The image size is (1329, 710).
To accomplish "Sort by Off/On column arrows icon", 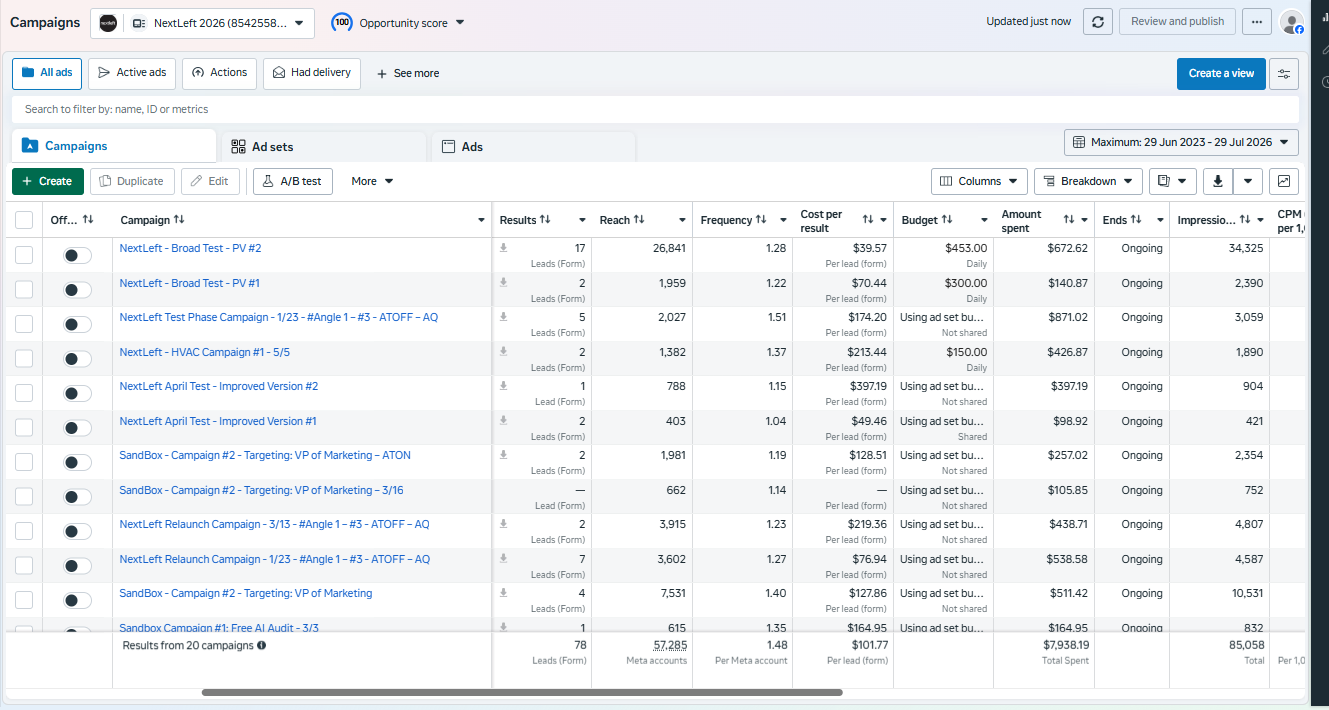I will click(x=88, y=220).
